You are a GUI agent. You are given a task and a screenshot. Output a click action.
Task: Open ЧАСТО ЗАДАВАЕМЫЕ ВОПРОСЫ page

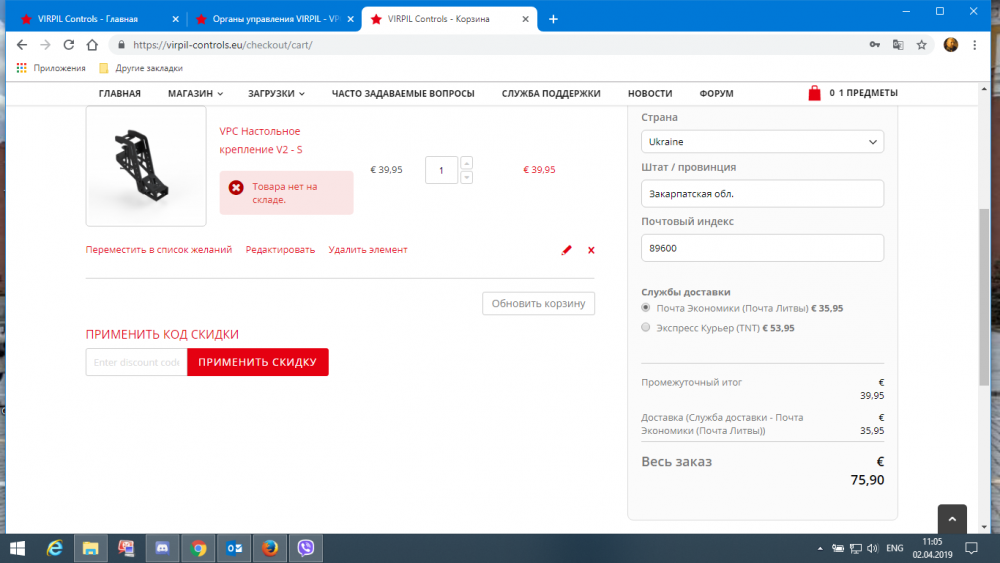[x=403, y=93]
